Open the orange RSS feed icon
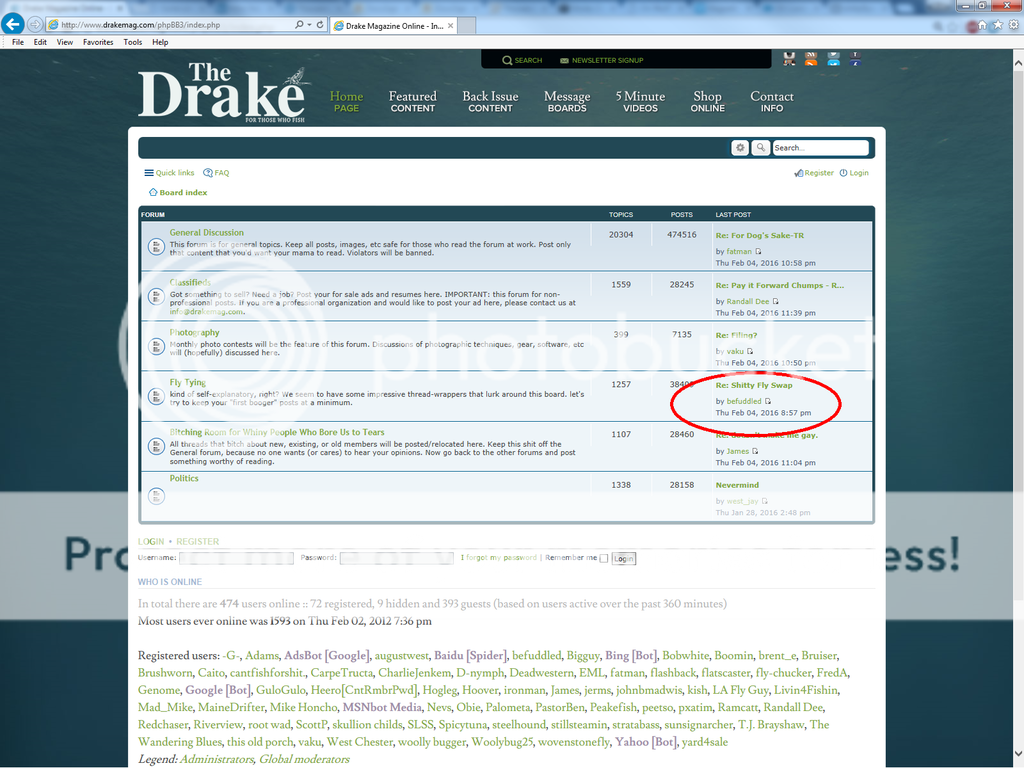The width and height of the screenshot is (1024, 768). 811,59
